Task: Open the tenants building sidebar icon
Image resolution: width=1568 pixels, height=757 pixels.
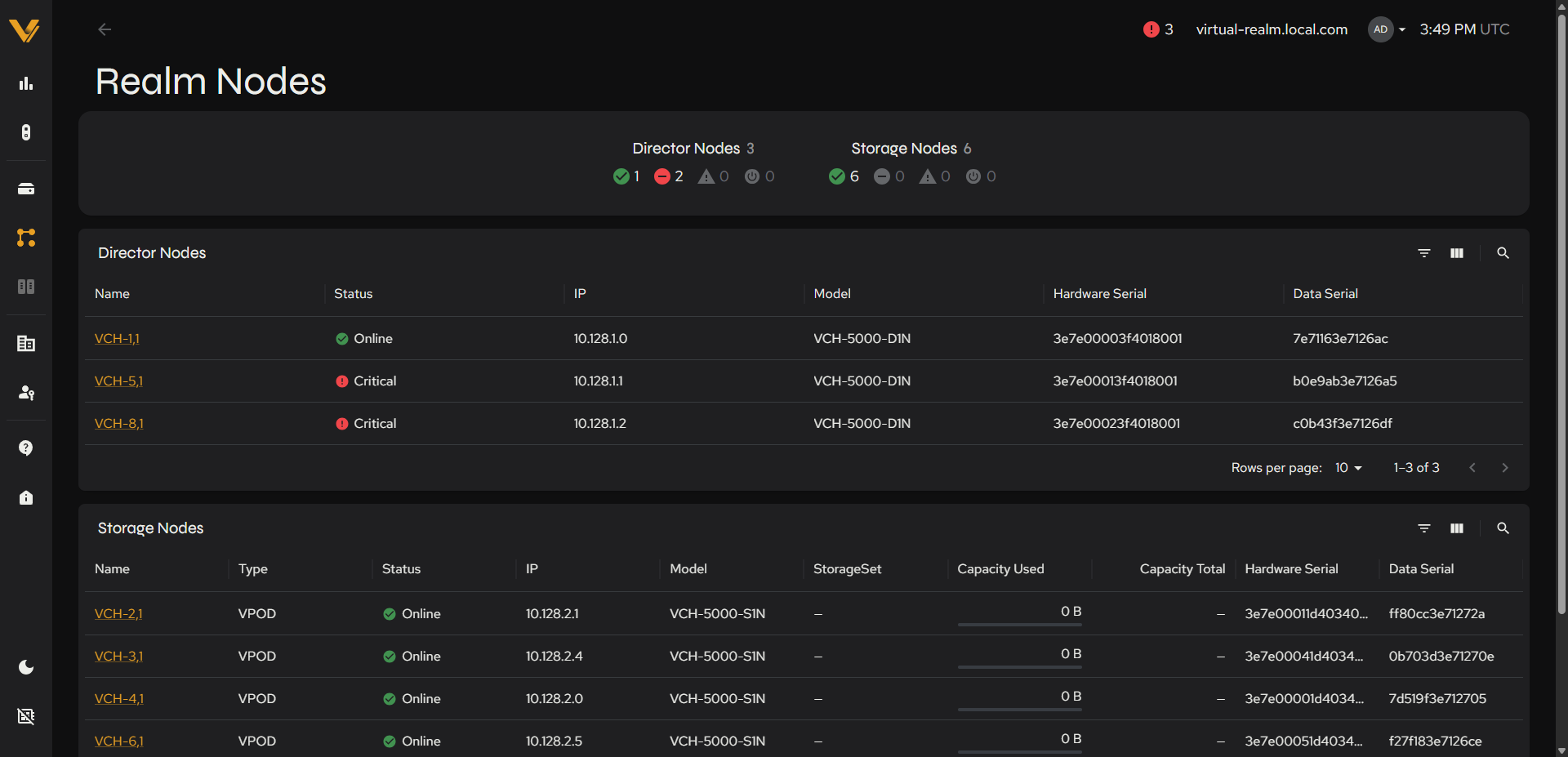Action: coord(26,344)
